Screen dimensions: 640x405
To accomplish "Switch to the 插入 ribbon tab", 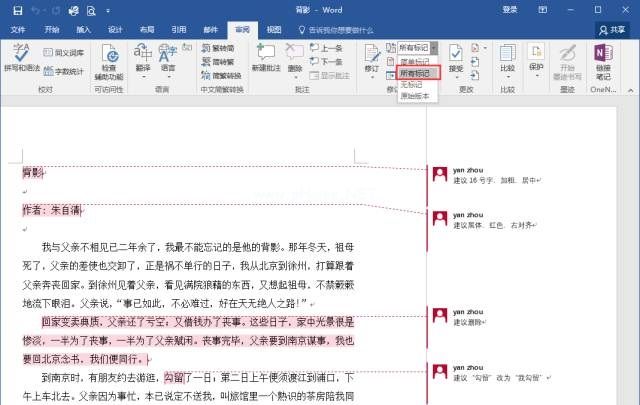I will pos(83,30).
